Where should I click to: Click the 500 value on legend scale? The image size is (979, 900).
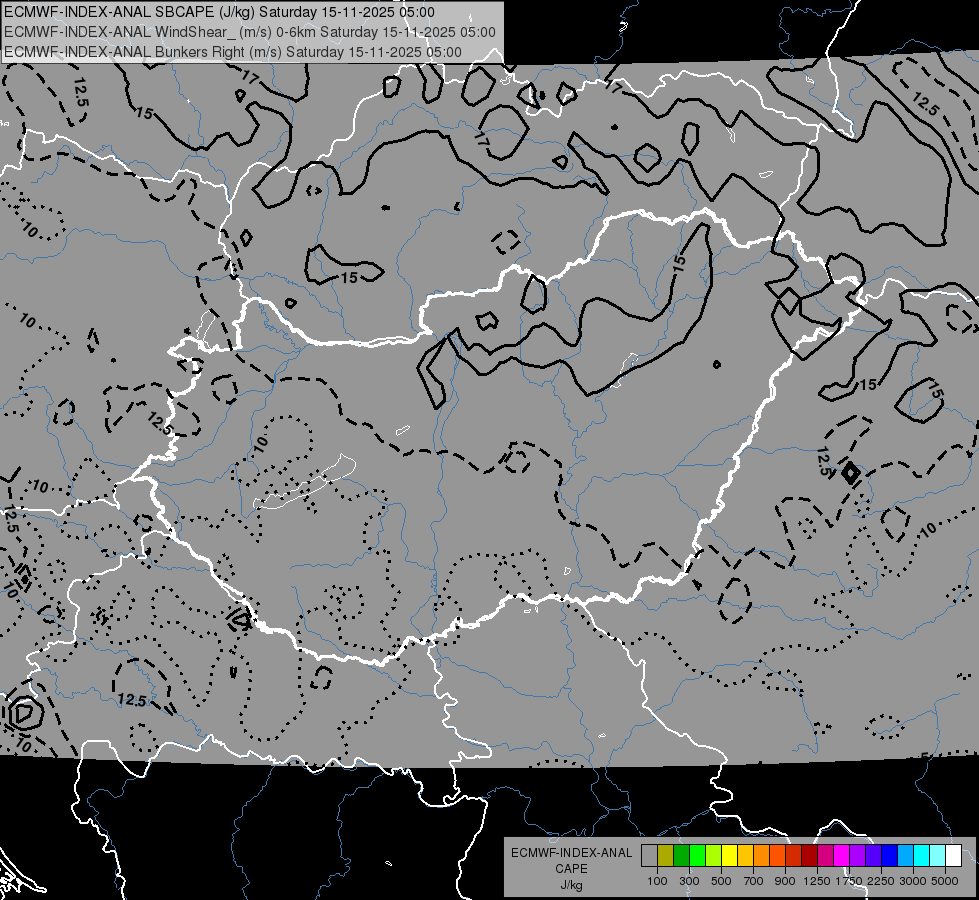click(x=721, y=881)
